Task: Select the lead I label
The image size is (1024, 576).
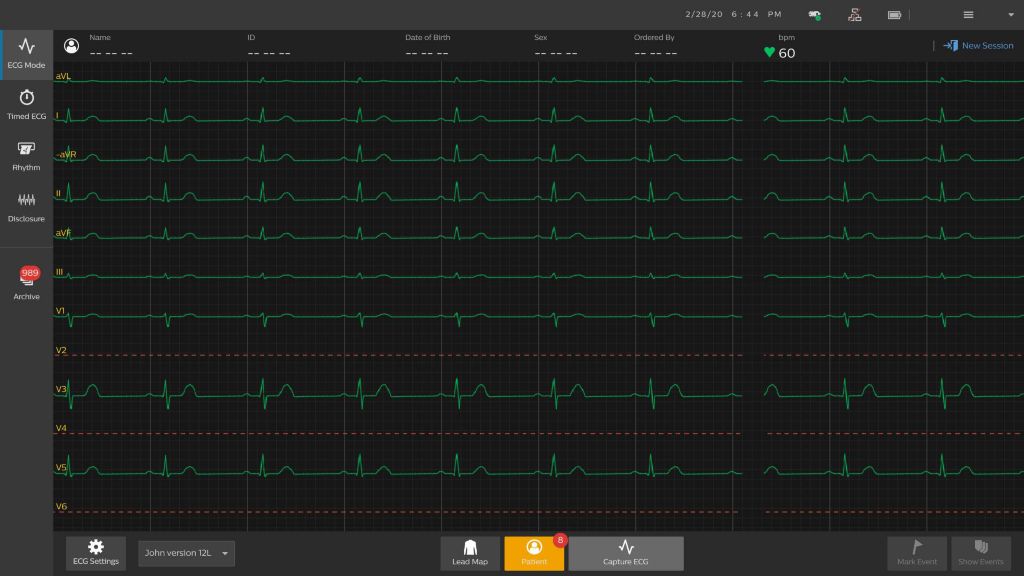Action: tap(57, 116)
